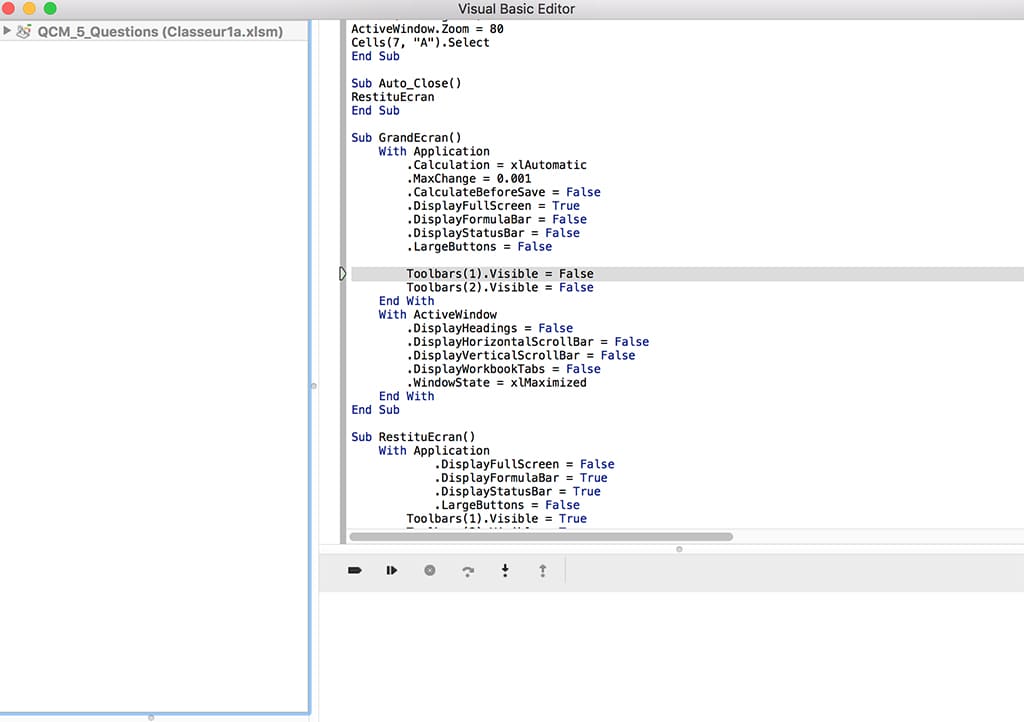Viewport: 1024px width, 722px height.
Task: Click the current execution arrow in the margin
Action: coord(343,274)
